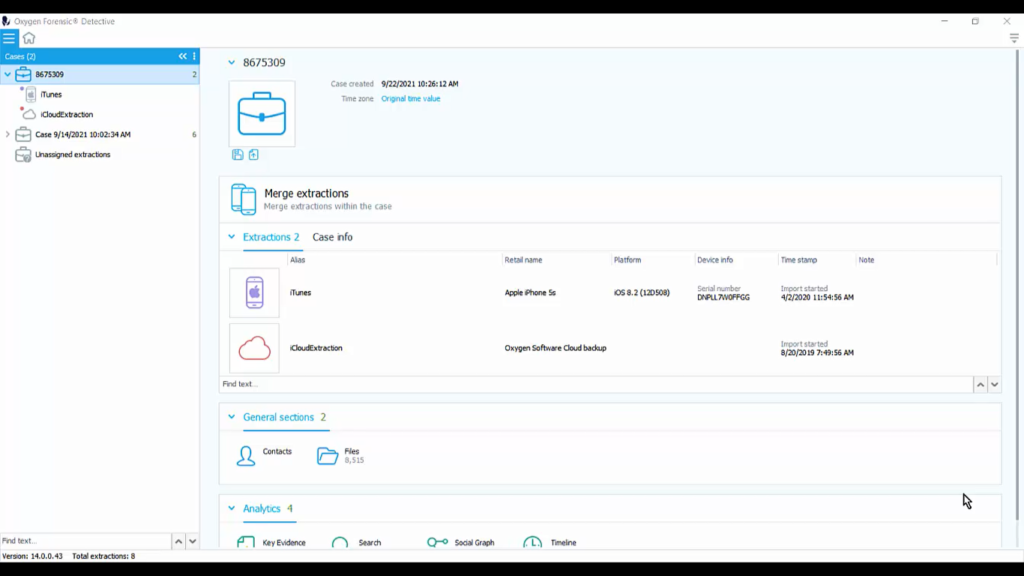Open the hamburger main menu
This screenshot has height=576, width=1024.
8,38
